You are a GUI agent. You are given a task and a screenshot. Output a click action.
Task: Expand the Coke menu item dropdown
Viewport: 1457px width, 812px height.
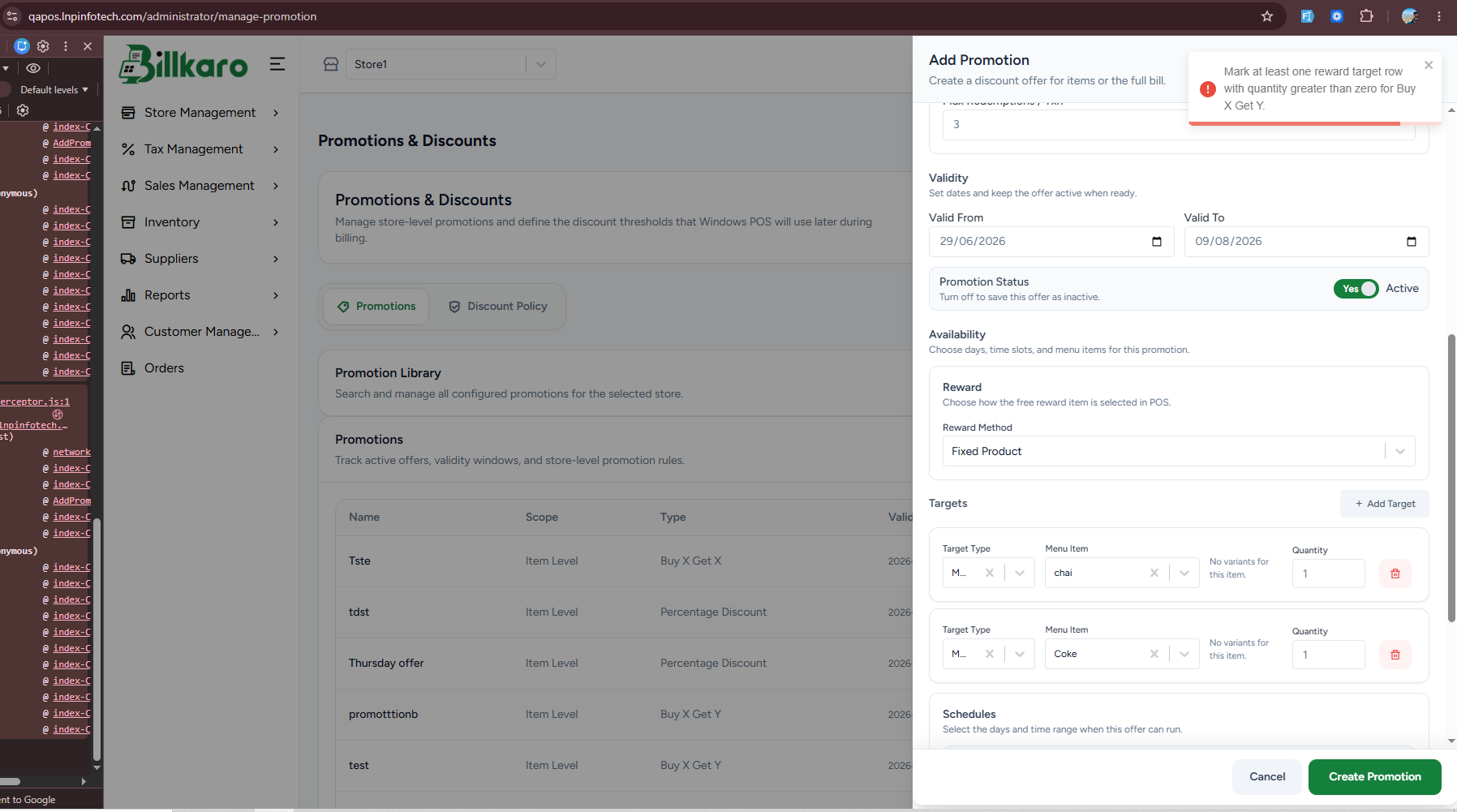1184,655
